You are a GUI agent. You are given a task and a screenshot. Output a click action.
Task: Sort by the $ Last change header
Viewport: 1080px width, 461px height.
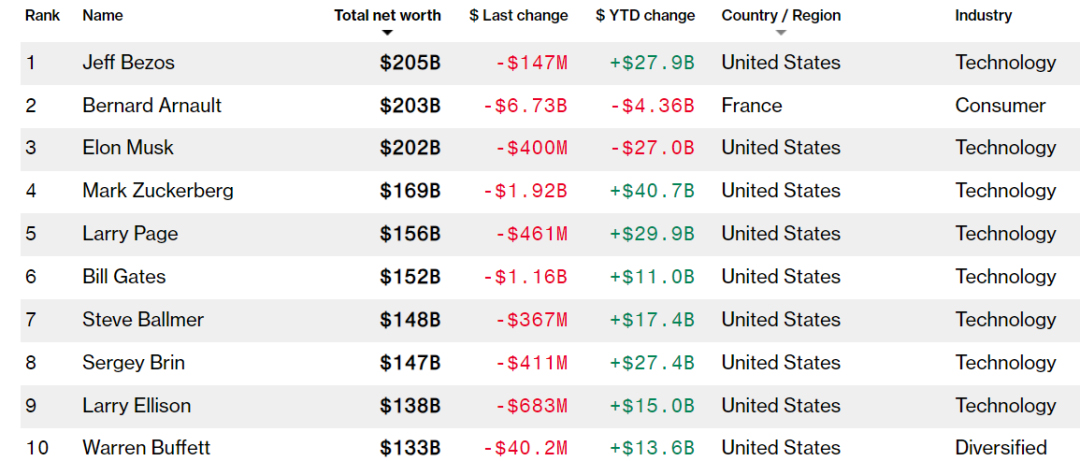(518, 16)
